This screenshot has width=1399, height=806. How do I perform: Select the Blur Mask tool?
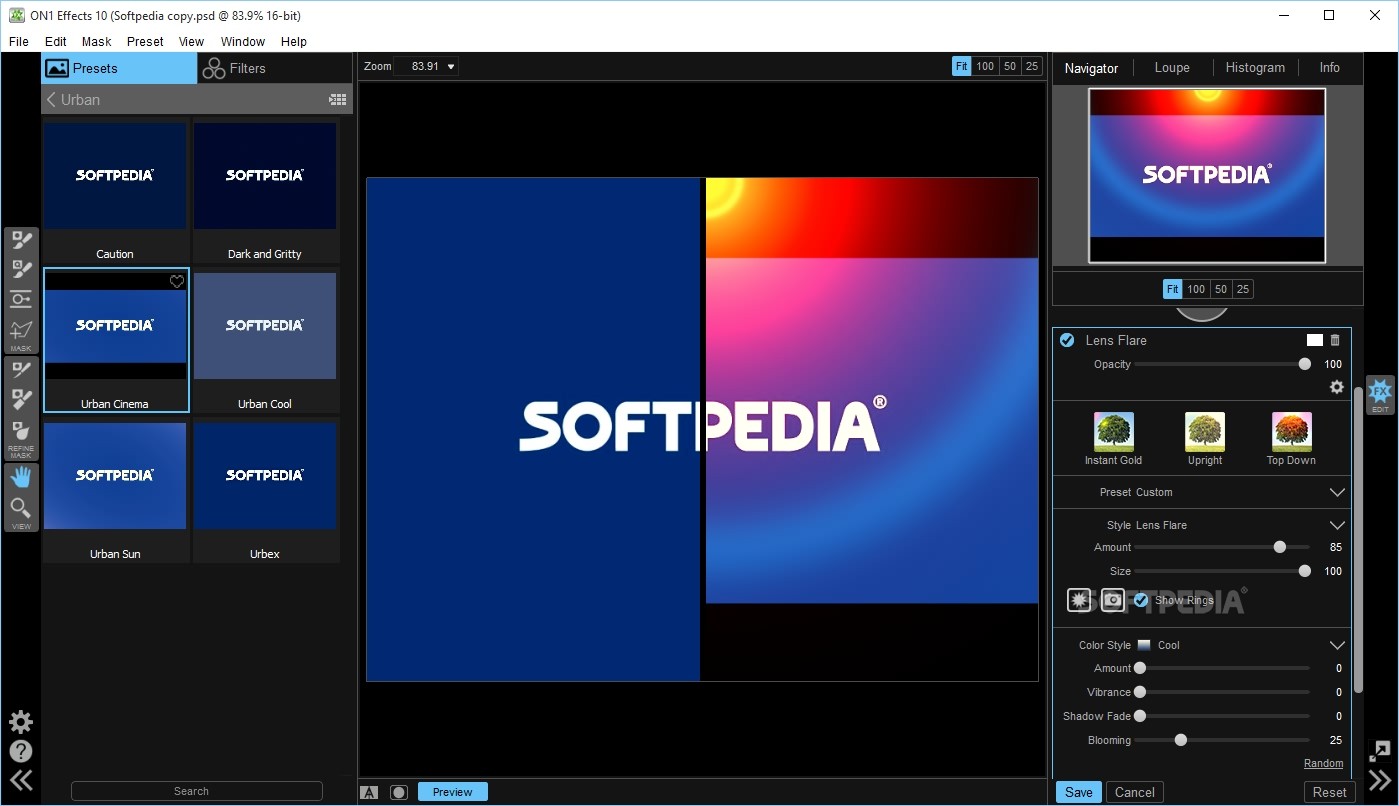(x=21, y=432)
